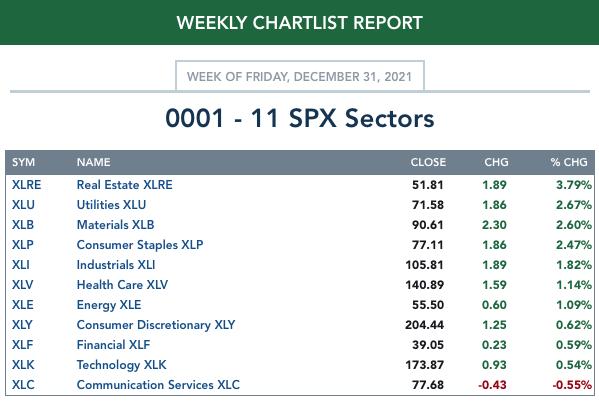Sort by the % CHG column header
Viewport: 599px width, 401px height.
(x=569, y=162)
